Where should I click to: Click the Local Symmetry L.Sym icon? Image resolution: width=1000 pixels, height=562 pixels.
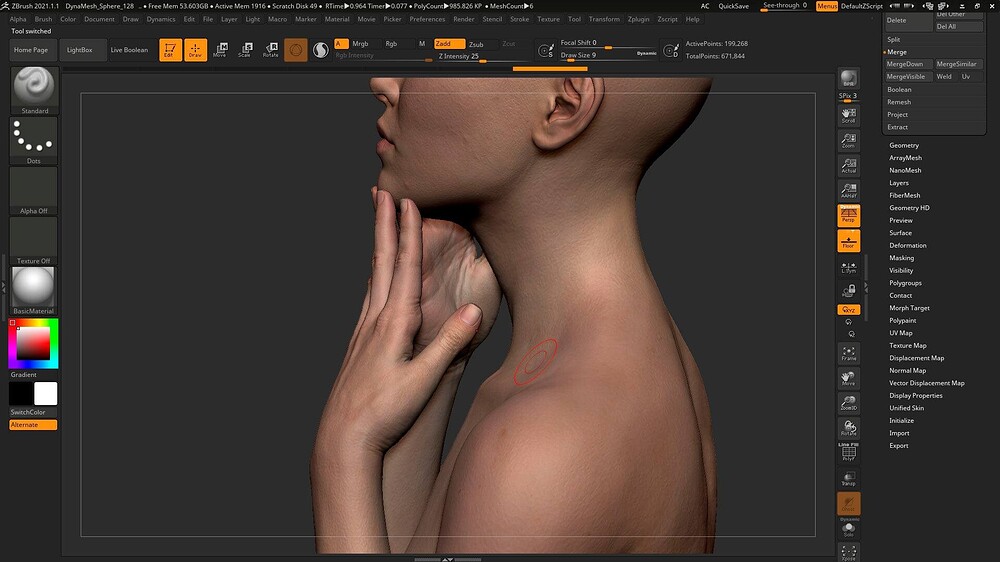click(x=848, y=267)
